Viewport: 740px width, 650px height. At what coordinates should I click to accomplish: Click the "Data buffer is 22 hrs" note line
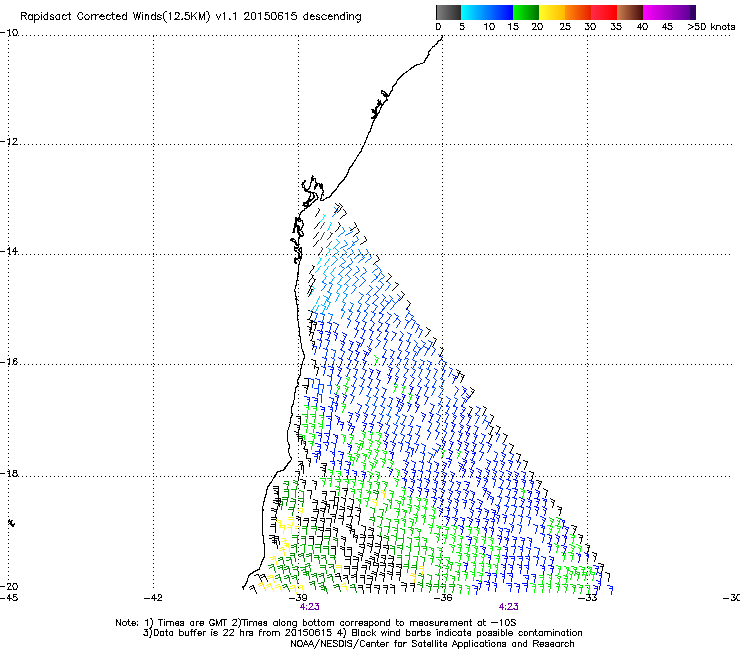pyautogui.click(x=362, y=633)
